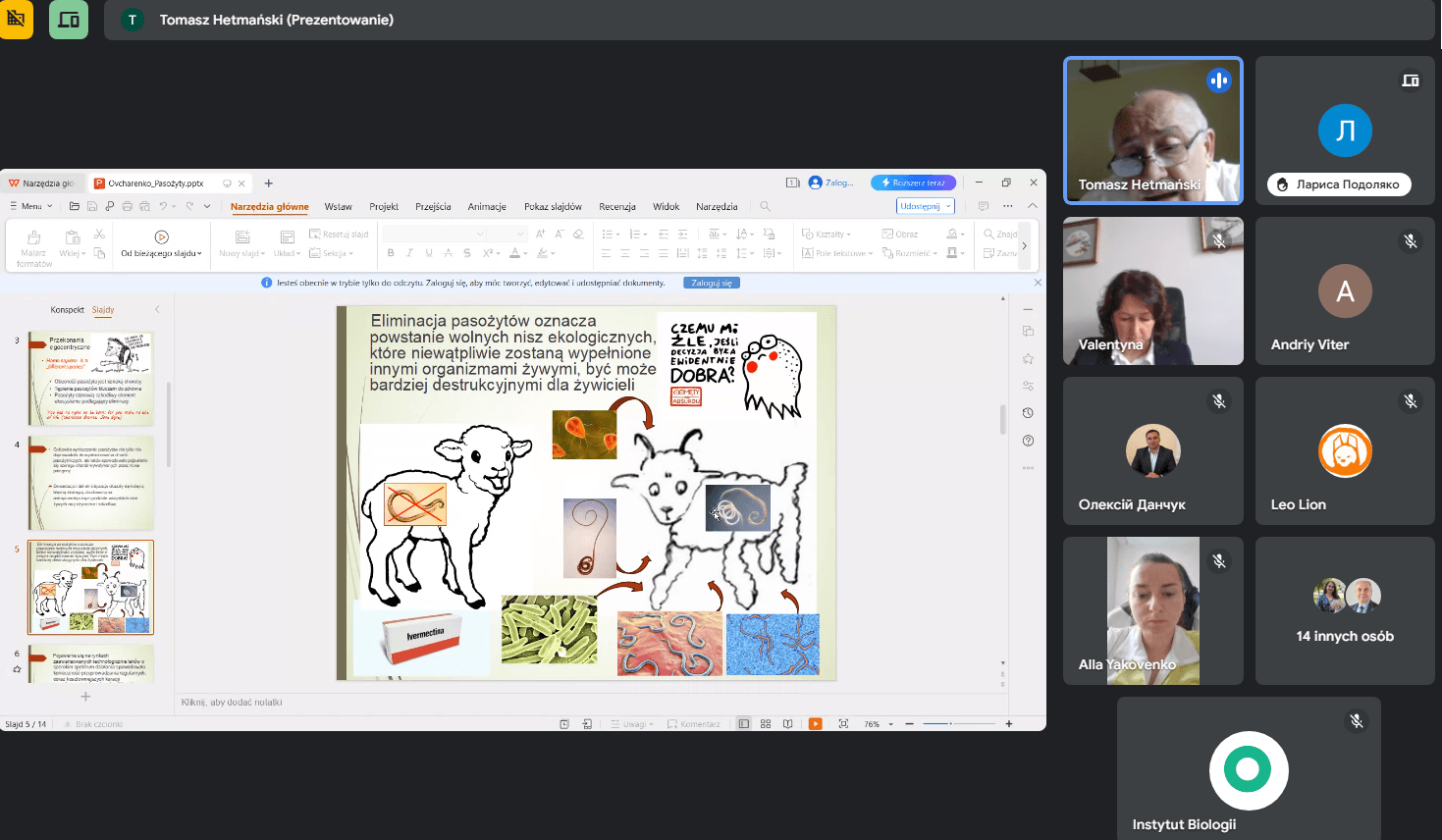Switch to slide sorter grid view
The height and width of the screenshot is (840, 1442).
pyautogui.click(x=766, y=724)
